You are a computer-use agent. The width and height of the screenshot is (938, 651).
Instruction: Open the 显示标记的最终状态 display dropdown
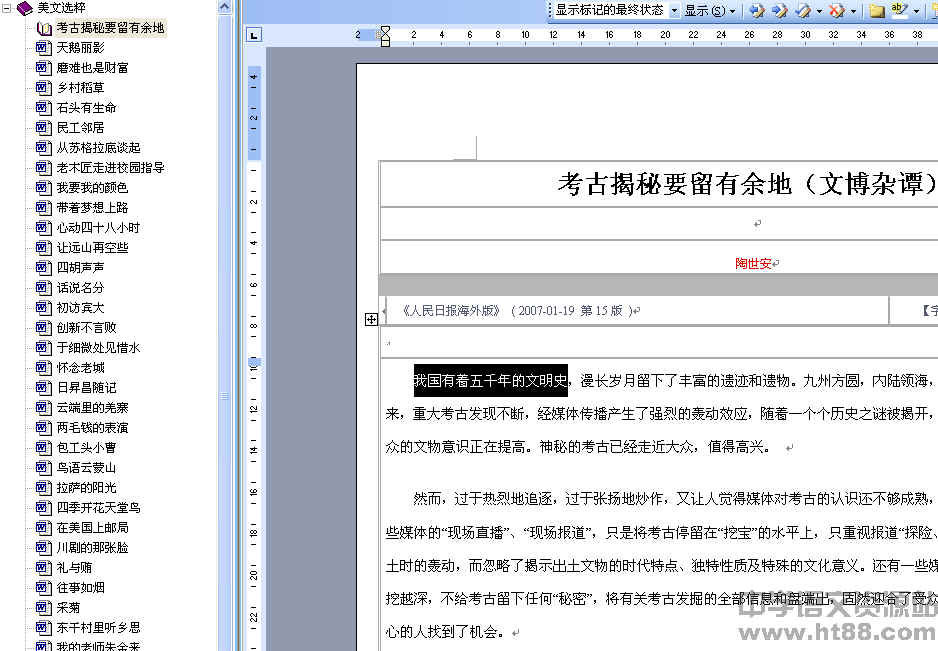(x=674, y=11)
